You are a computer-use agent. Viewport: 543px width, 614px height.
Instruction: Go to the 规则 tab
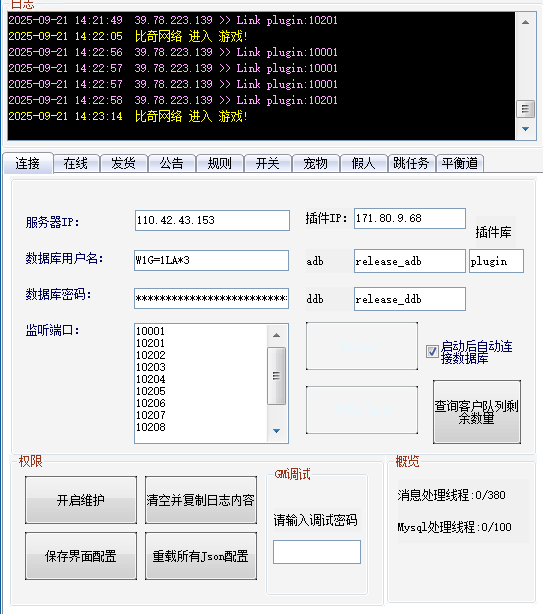pos(220,163)
